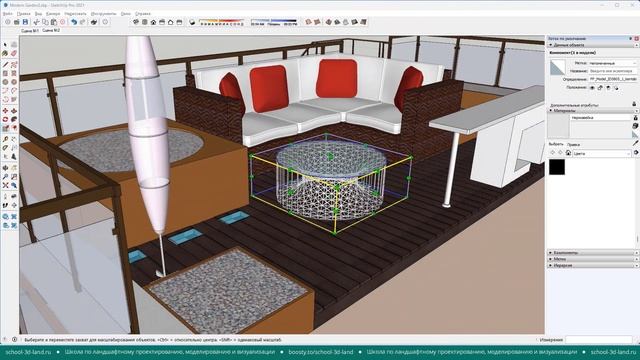Click the Redo arrow in toolbar

click(x=82, y=22)
